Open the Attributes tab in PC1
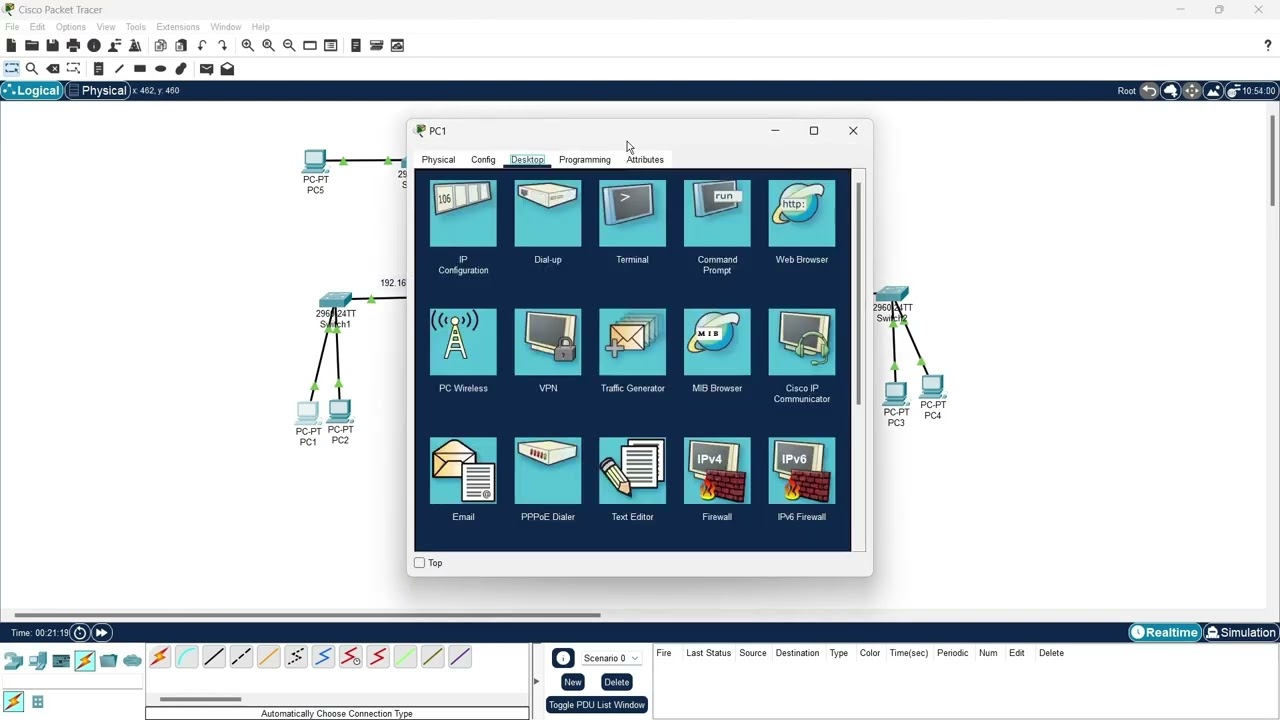Viewport: 1280px width, 720px height. [x=645, y=160]
